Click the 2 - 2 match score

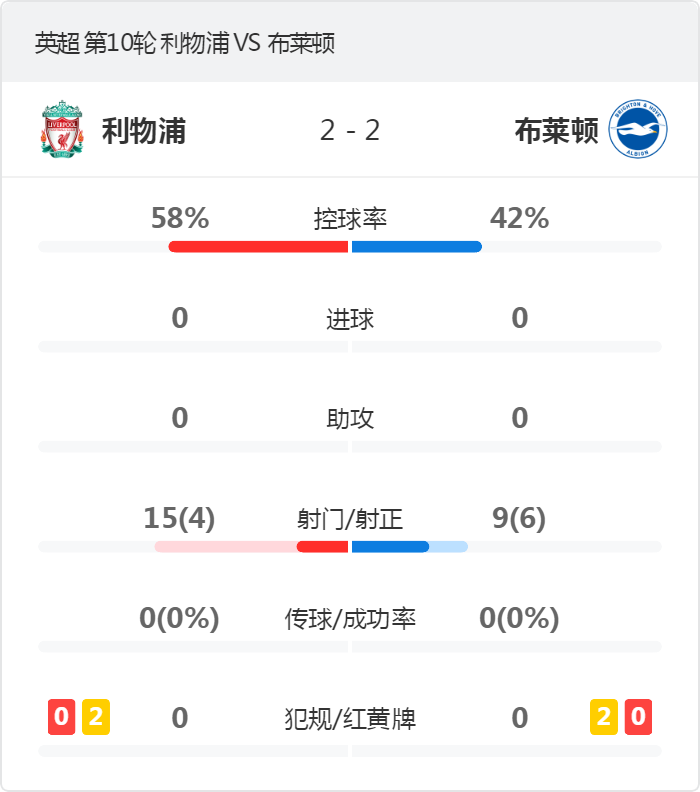click(350, 131)
